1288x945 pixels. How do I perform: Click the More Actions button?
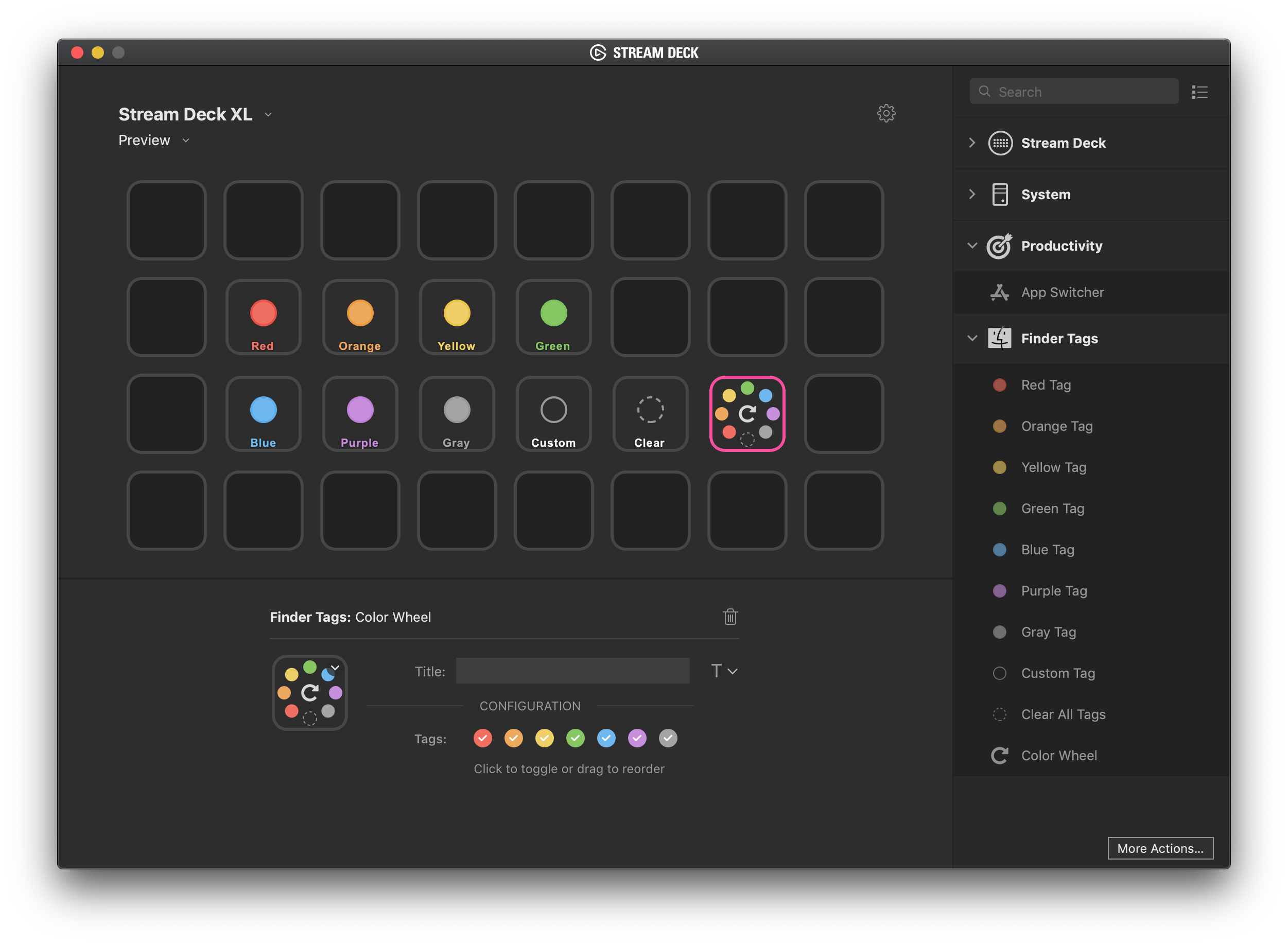point(1160,848)
